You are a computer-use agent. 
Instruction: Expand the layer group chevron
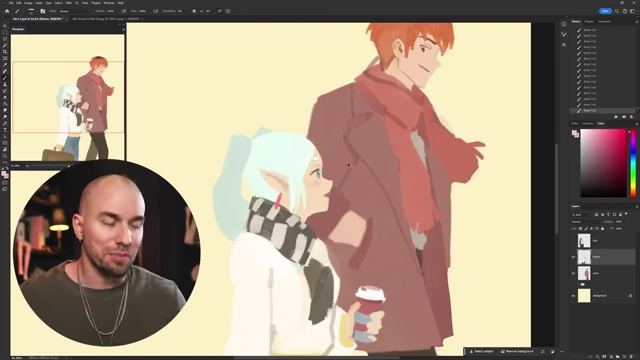pos(578,284)
